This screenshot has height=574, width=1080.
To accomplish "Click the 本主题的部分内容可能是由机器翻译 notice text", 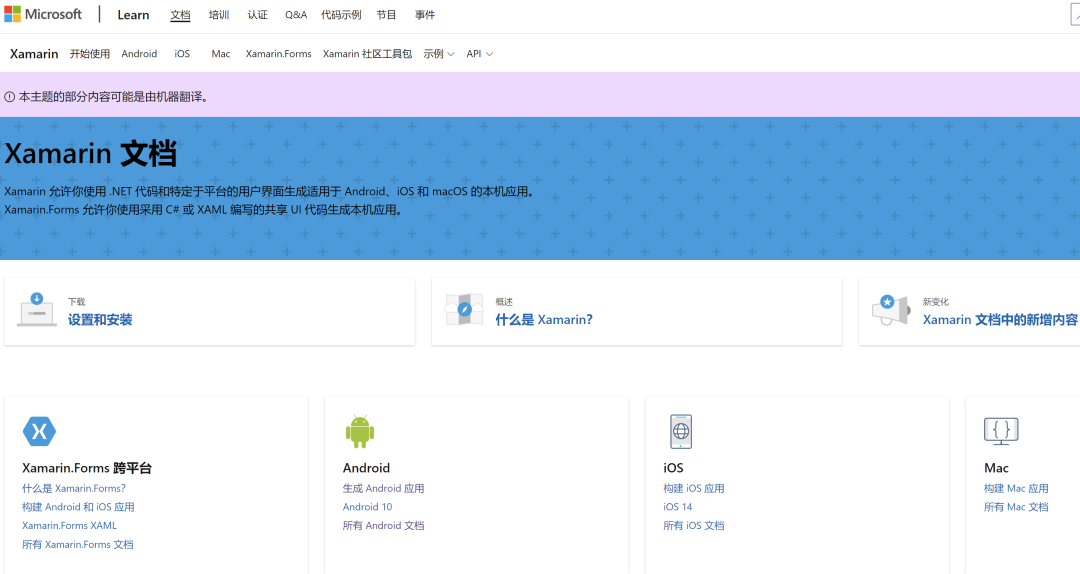I will tap(113, 97).
